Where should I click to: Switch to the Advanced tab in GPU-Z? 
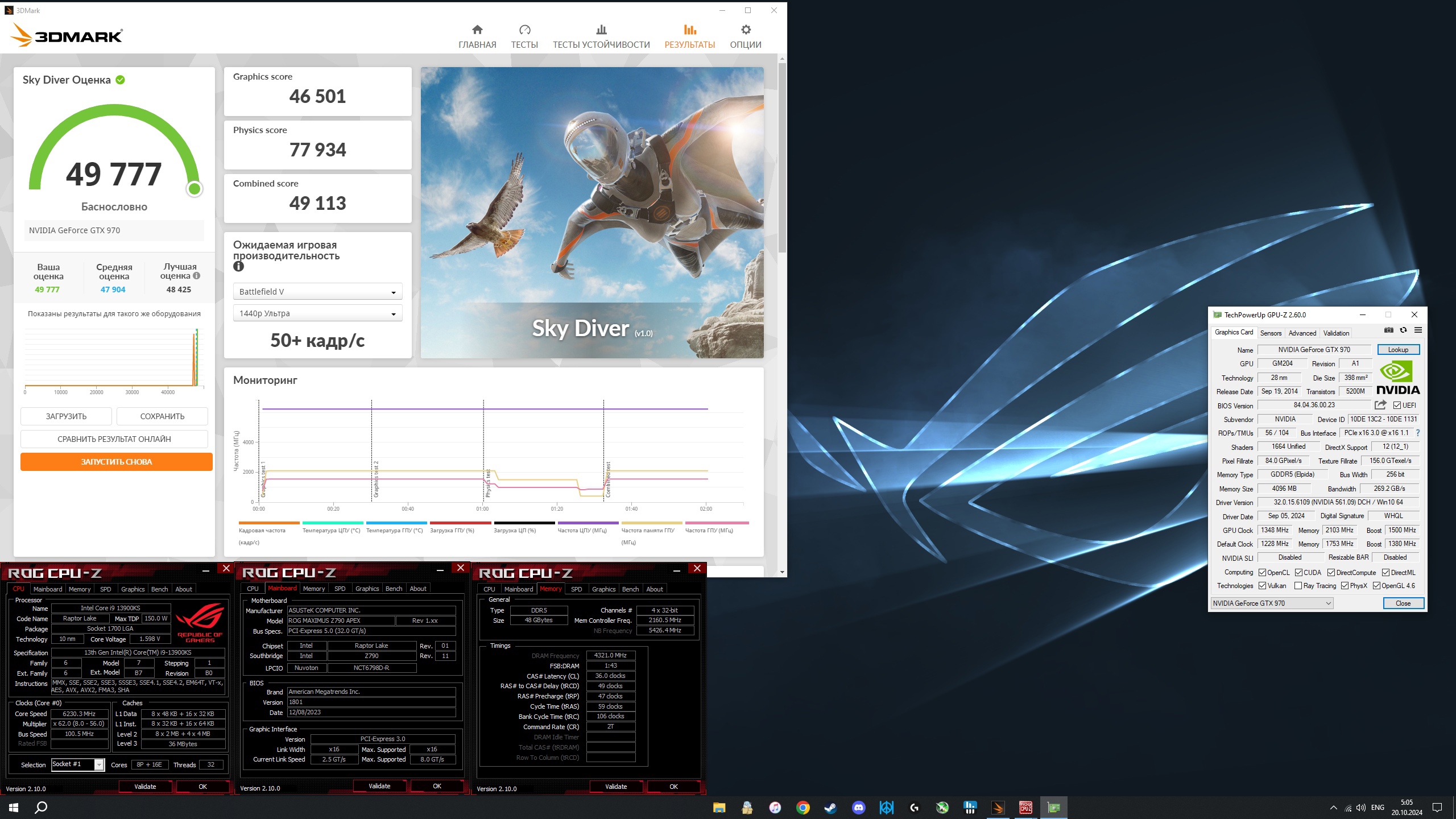coord(1302,333)
